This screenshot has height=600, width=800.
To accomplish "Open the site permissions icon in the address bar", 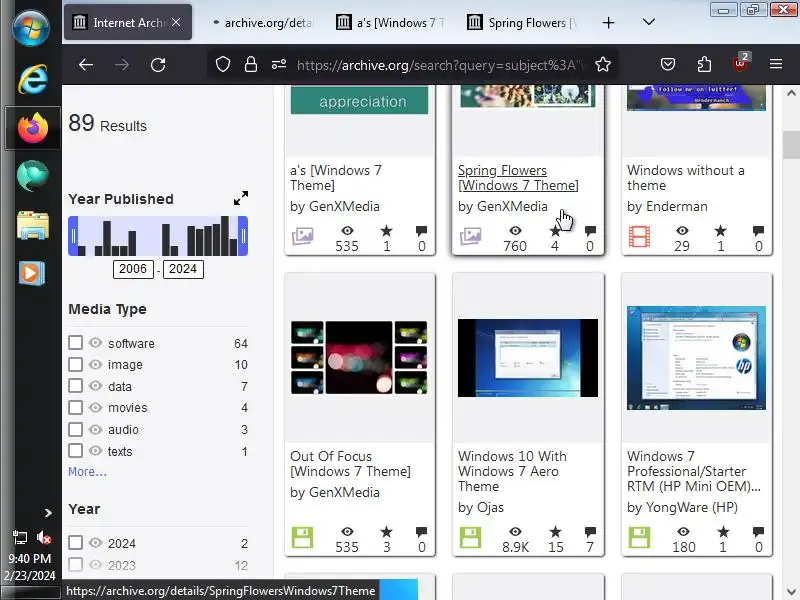I will click(x=279, y=65).
